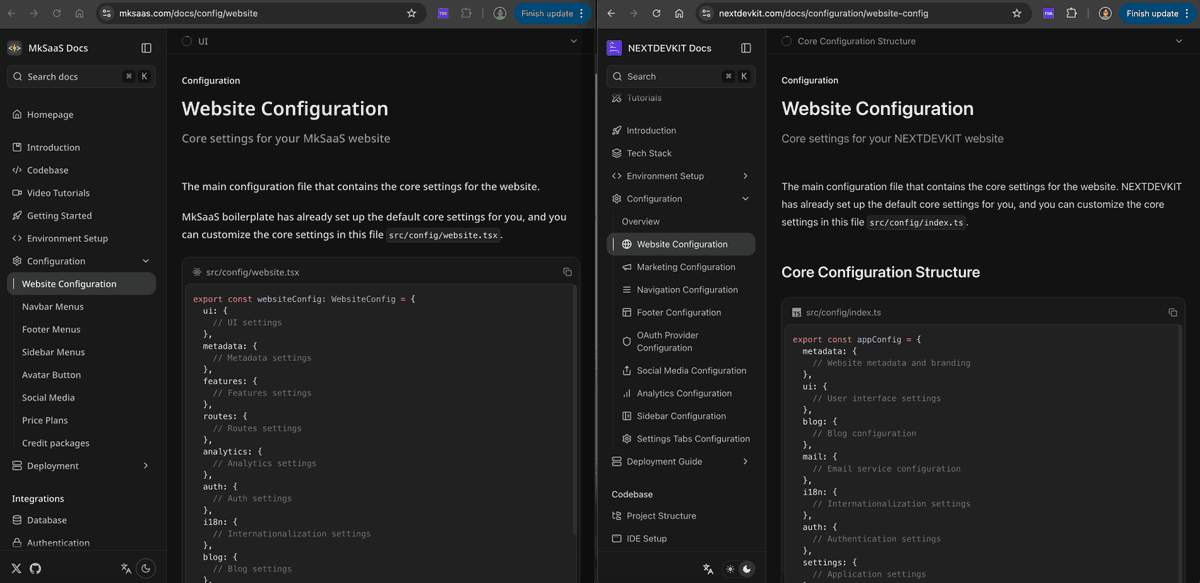
Task: Focus the NEXTDEVKIT Search field
Action: [x=681, y=76]
